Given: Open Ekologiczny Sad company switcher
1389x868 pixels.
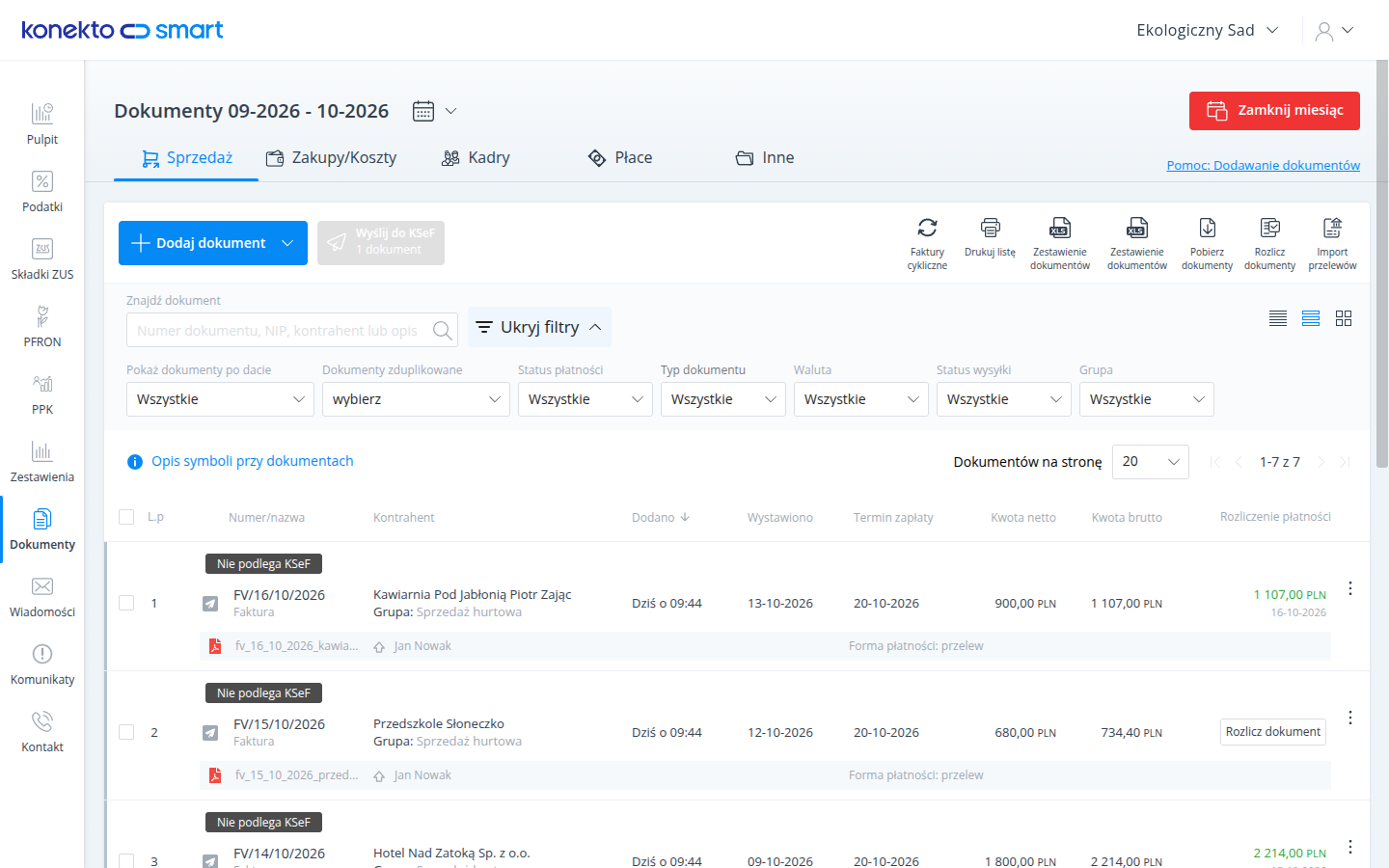Looking at the screenshot, I should click(1208, 30).
